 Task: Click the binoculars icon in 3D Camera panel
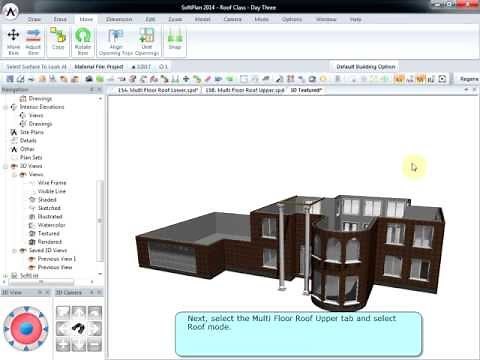pos(79,328)
